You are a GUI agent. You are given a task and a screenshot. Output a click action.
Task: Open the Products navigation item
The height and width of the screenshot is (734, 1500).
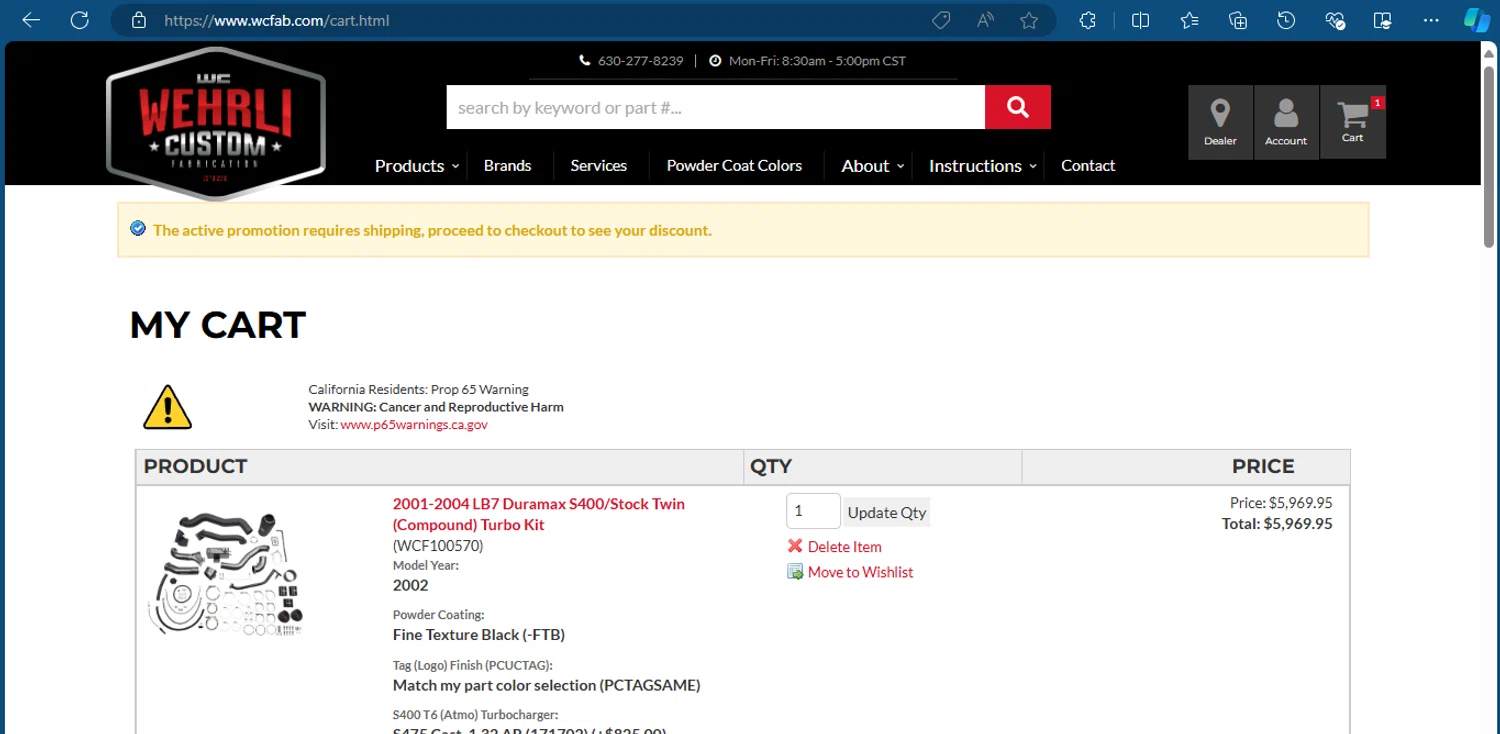(409, 166)
